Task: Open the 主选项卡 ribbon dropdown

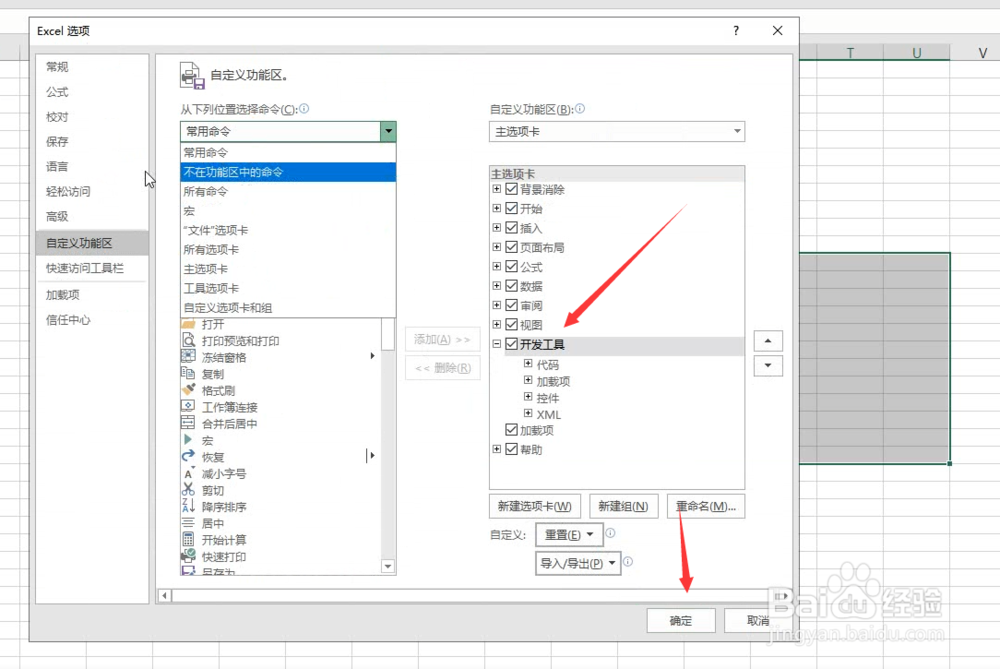Action: point(737,131)
